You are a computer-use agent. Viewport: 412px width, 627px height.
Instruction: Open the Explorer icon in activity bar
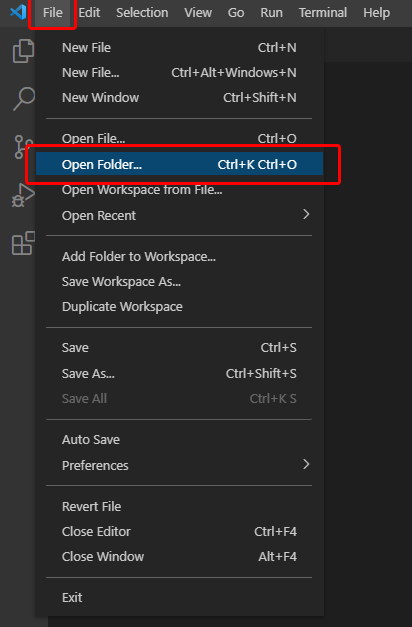23,51
